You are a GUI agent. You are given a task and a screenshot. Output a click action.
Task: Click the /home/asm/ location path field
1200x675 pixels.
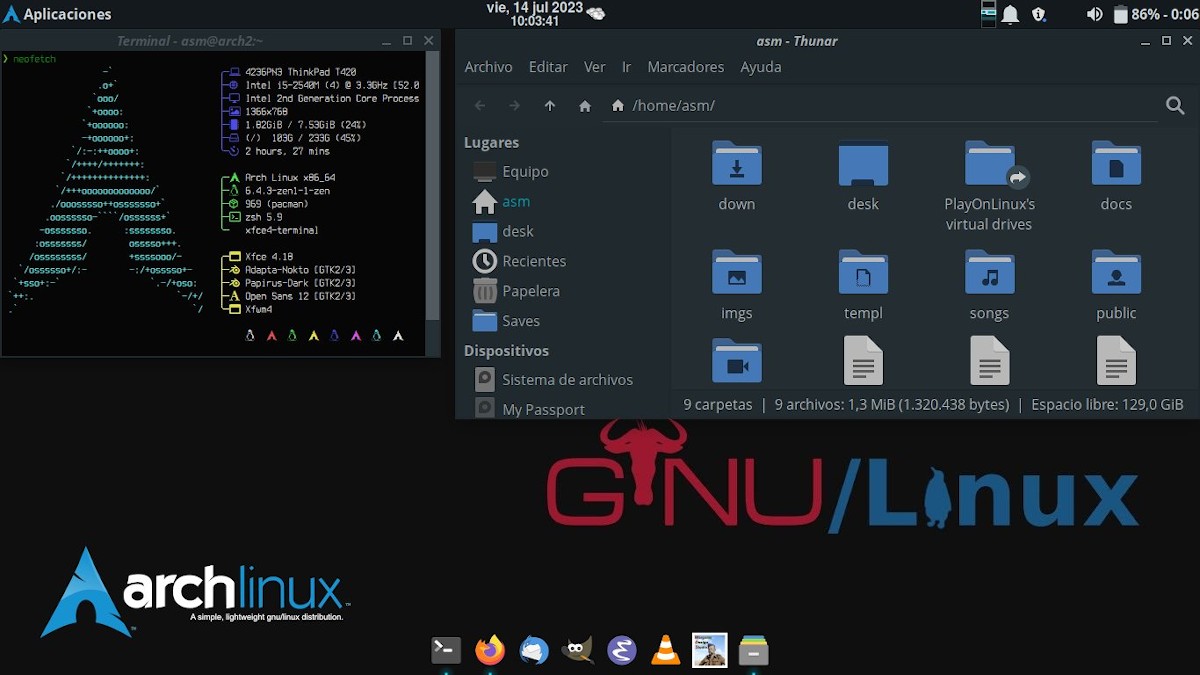[x=880, y=105]
